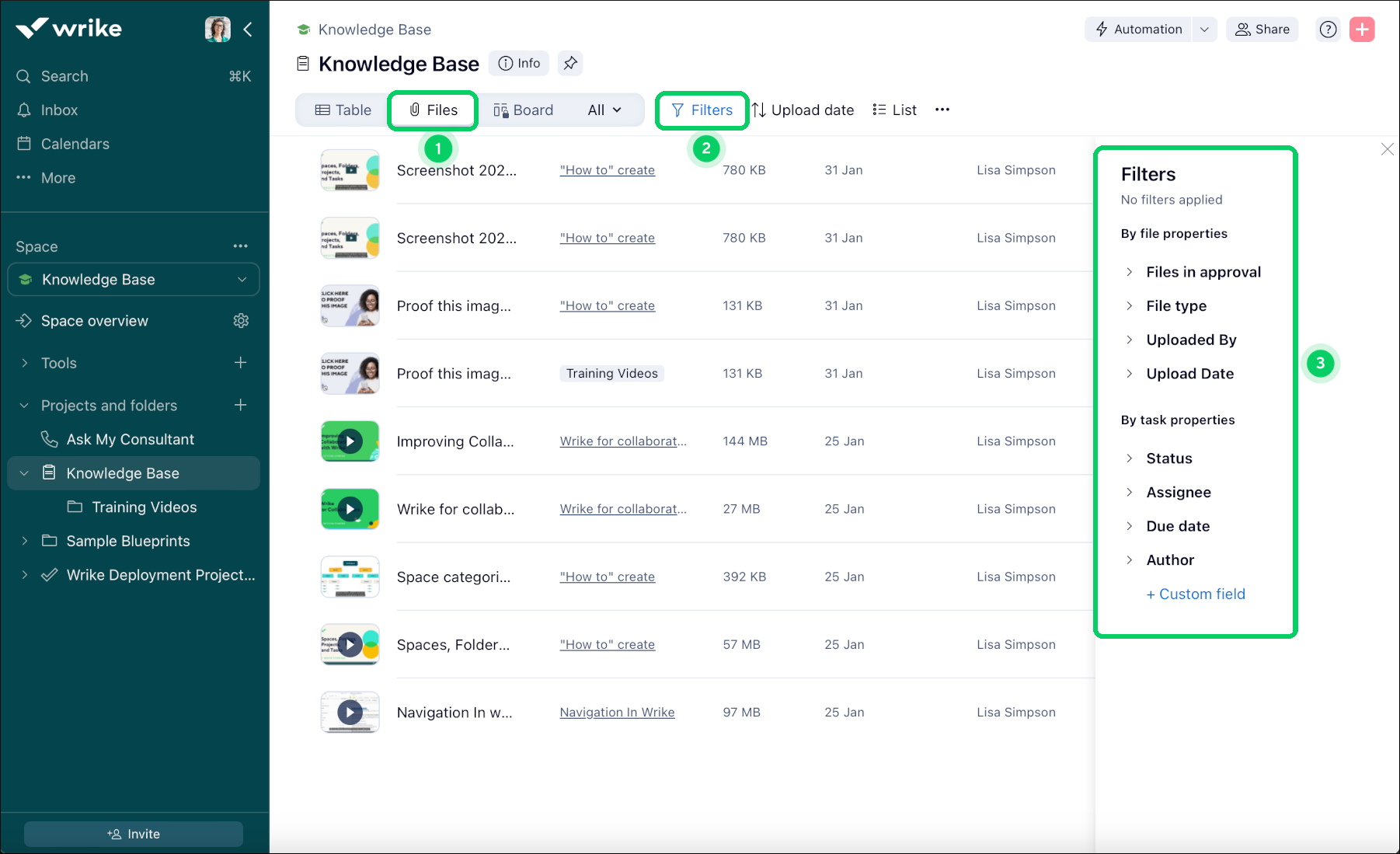1400x854 pixels.
Task: Open the Search panel in sidebar
Action: pyautogui.click(x=64, y=75)
